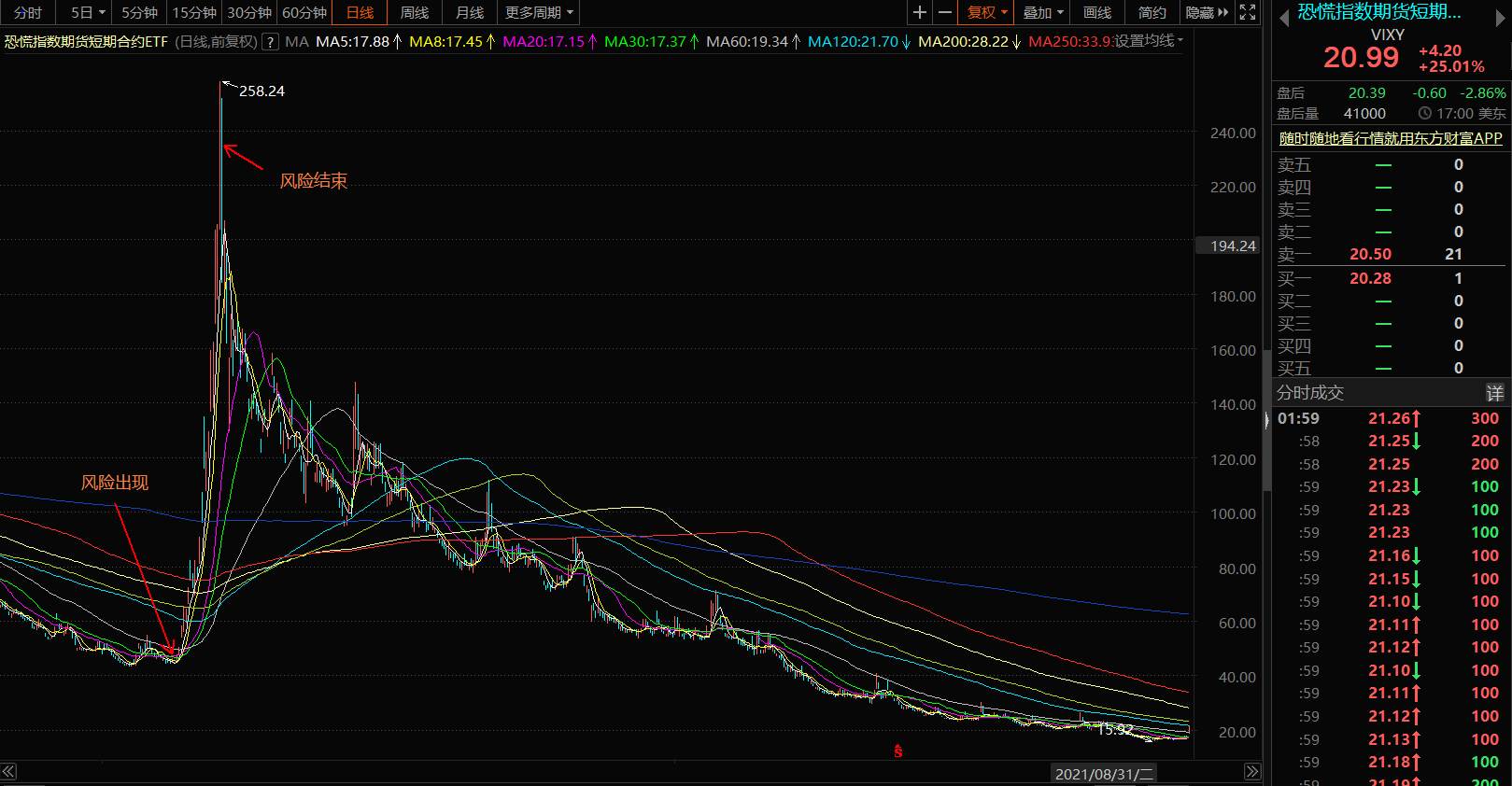This screenshot has width=1512, height=786.
Task: Go to previous stock with left arrow
Action: pos(1283,16)
